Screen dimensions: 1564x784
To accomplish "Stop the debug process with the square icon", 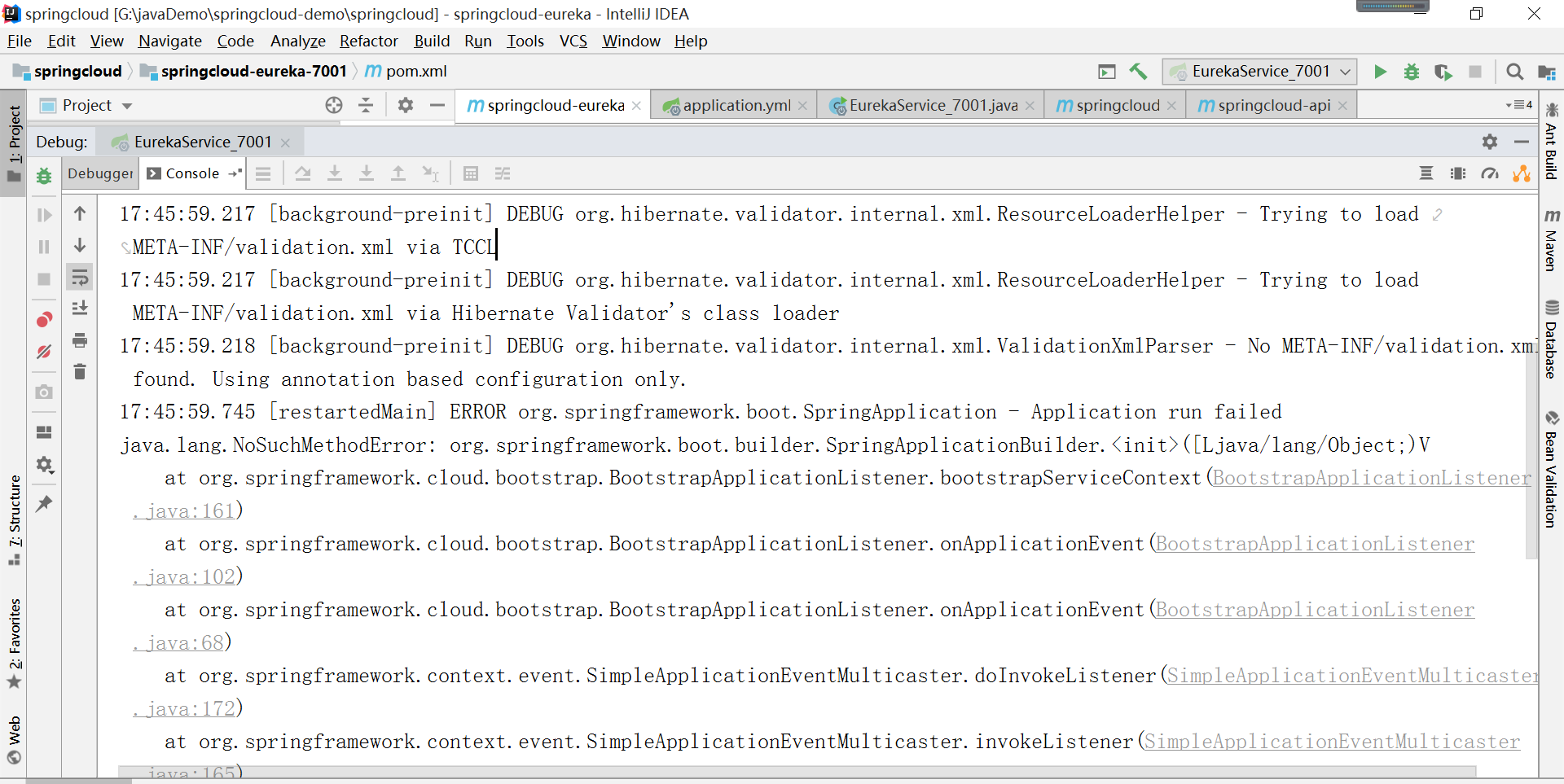I will coord(44,278).
